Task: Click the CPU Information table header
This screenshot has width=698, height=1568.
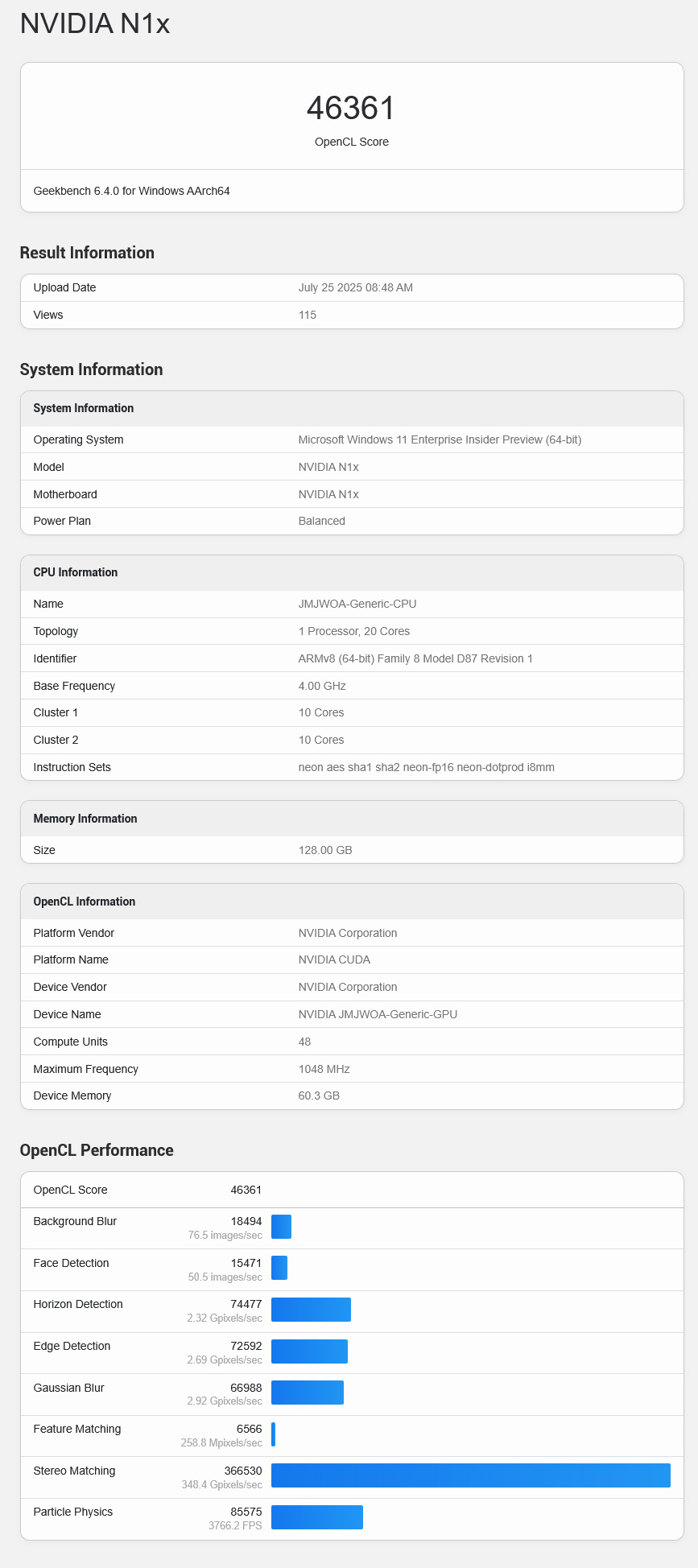Action: click(76, 572)
